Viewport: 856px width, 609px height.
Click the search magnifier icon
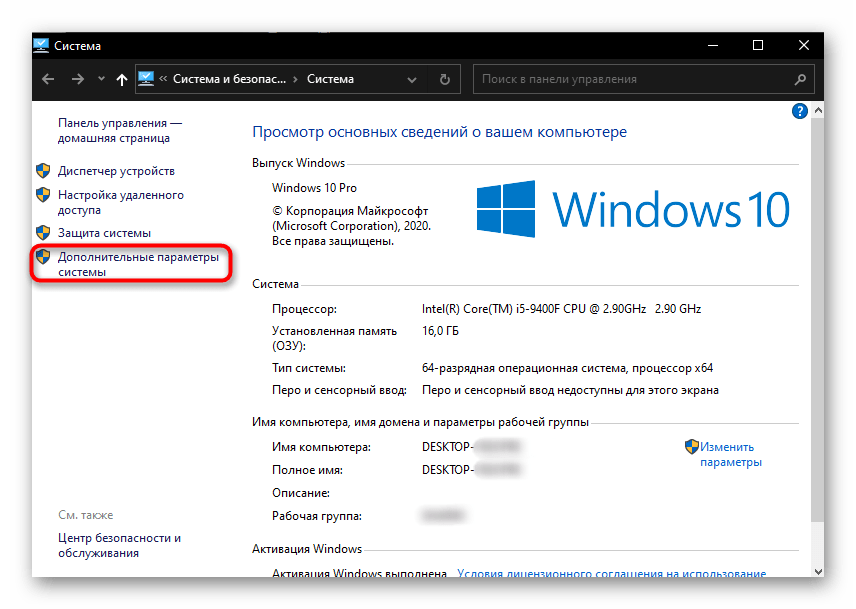800,80
